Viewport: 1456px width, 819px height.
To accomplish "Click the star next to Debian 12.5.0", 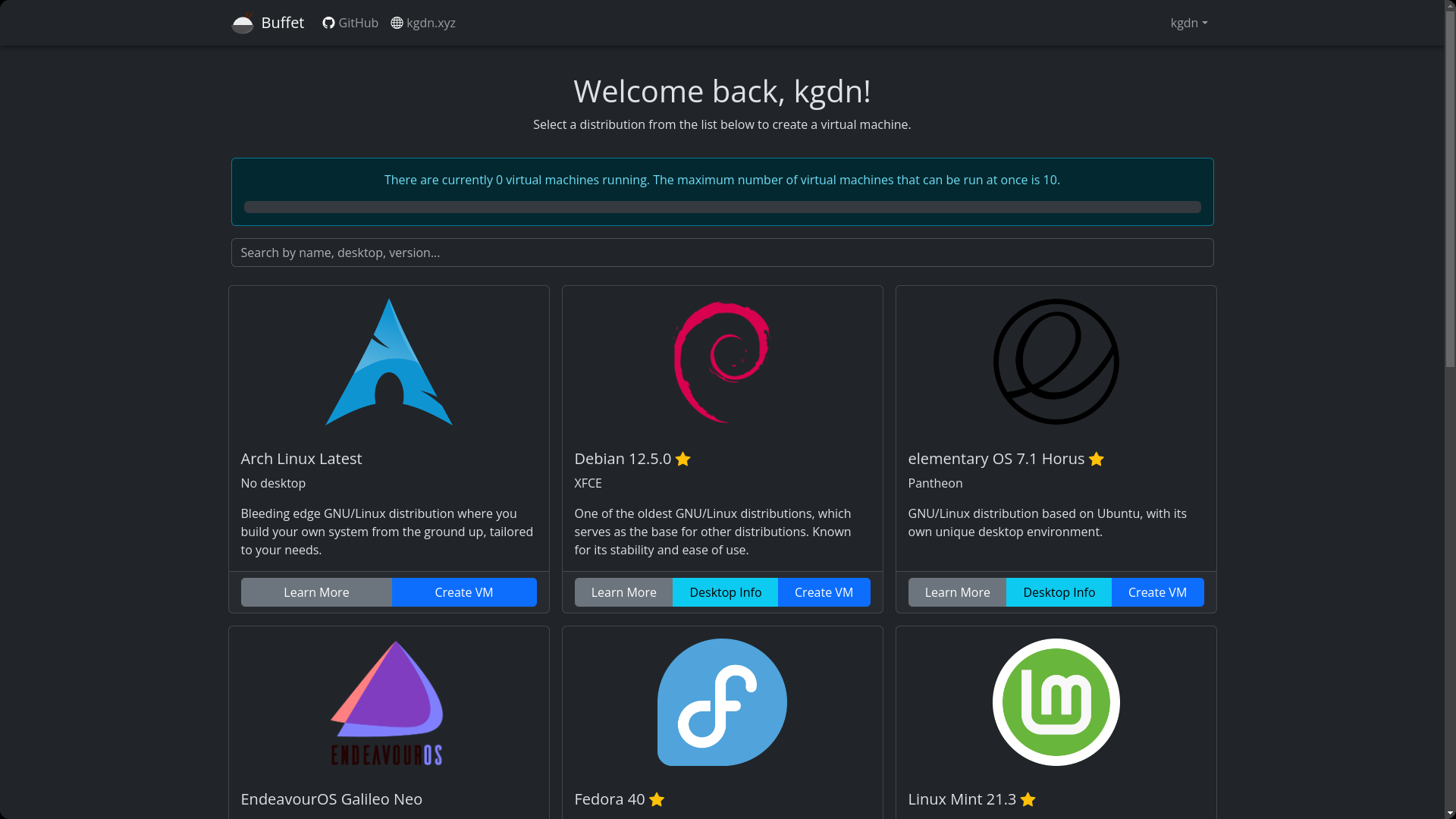I will [682, 460].
